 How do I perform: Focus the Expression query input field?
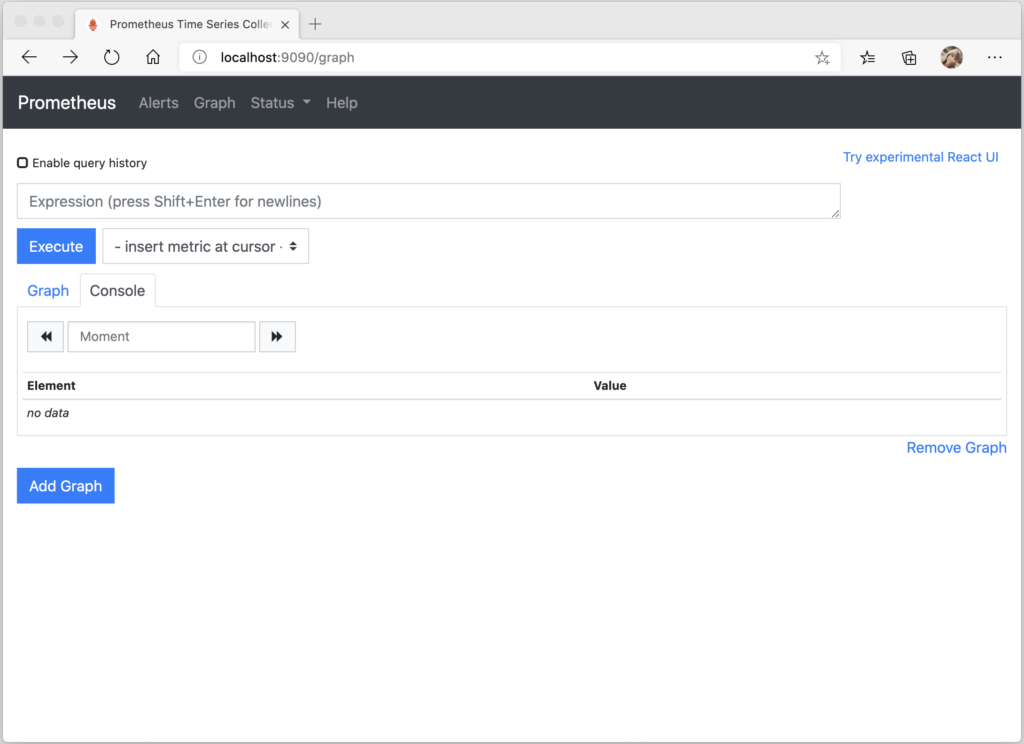tap(428, 201)
